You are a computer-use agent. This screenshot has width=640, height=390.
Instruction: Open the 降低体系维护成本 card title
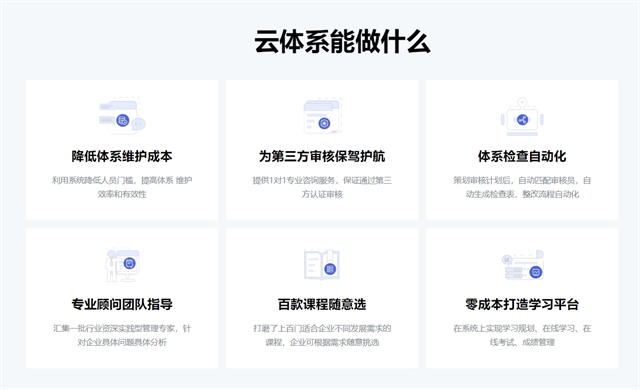tap(122, 156)
